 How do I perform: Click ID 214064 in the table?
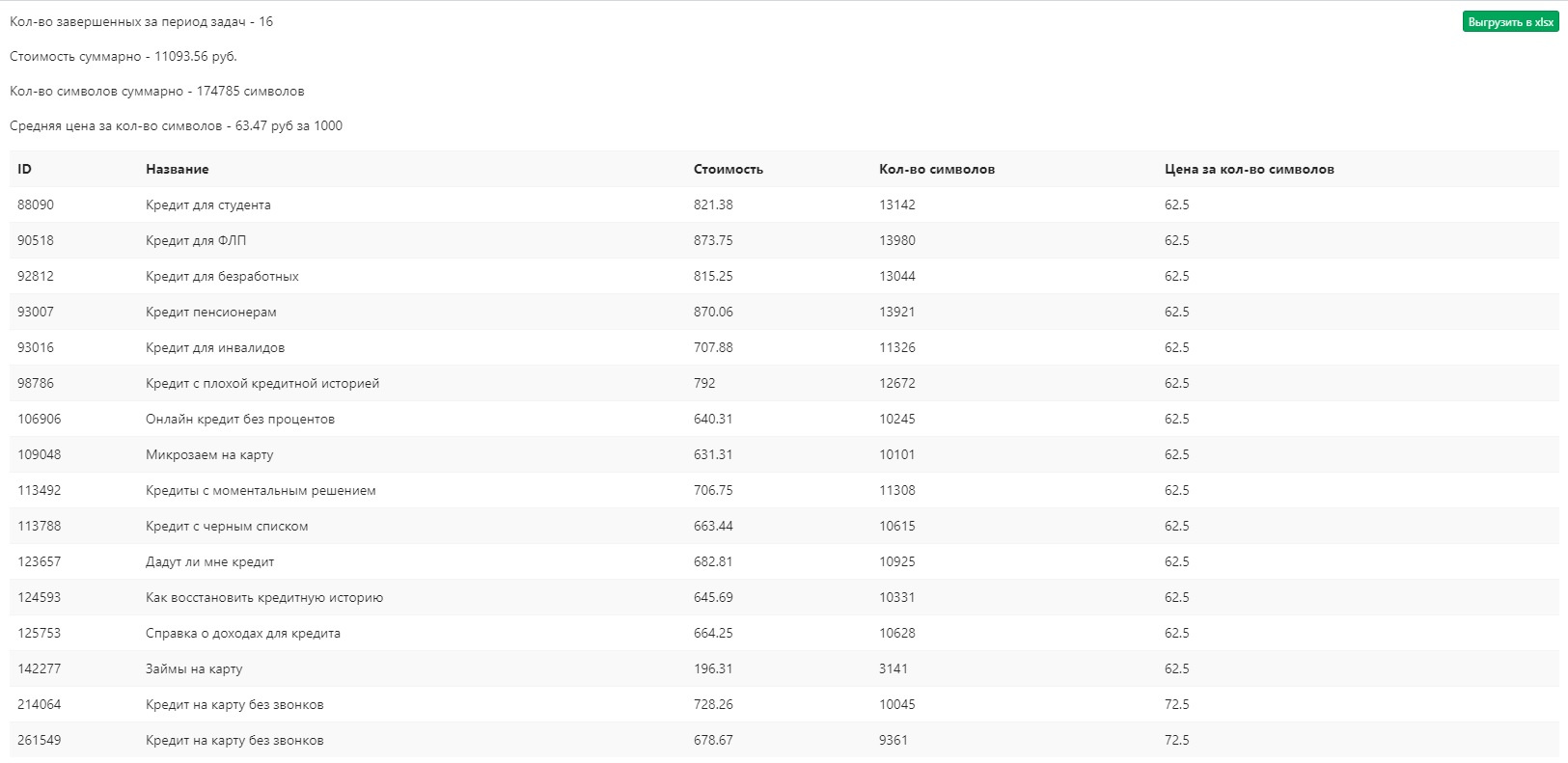39,704
